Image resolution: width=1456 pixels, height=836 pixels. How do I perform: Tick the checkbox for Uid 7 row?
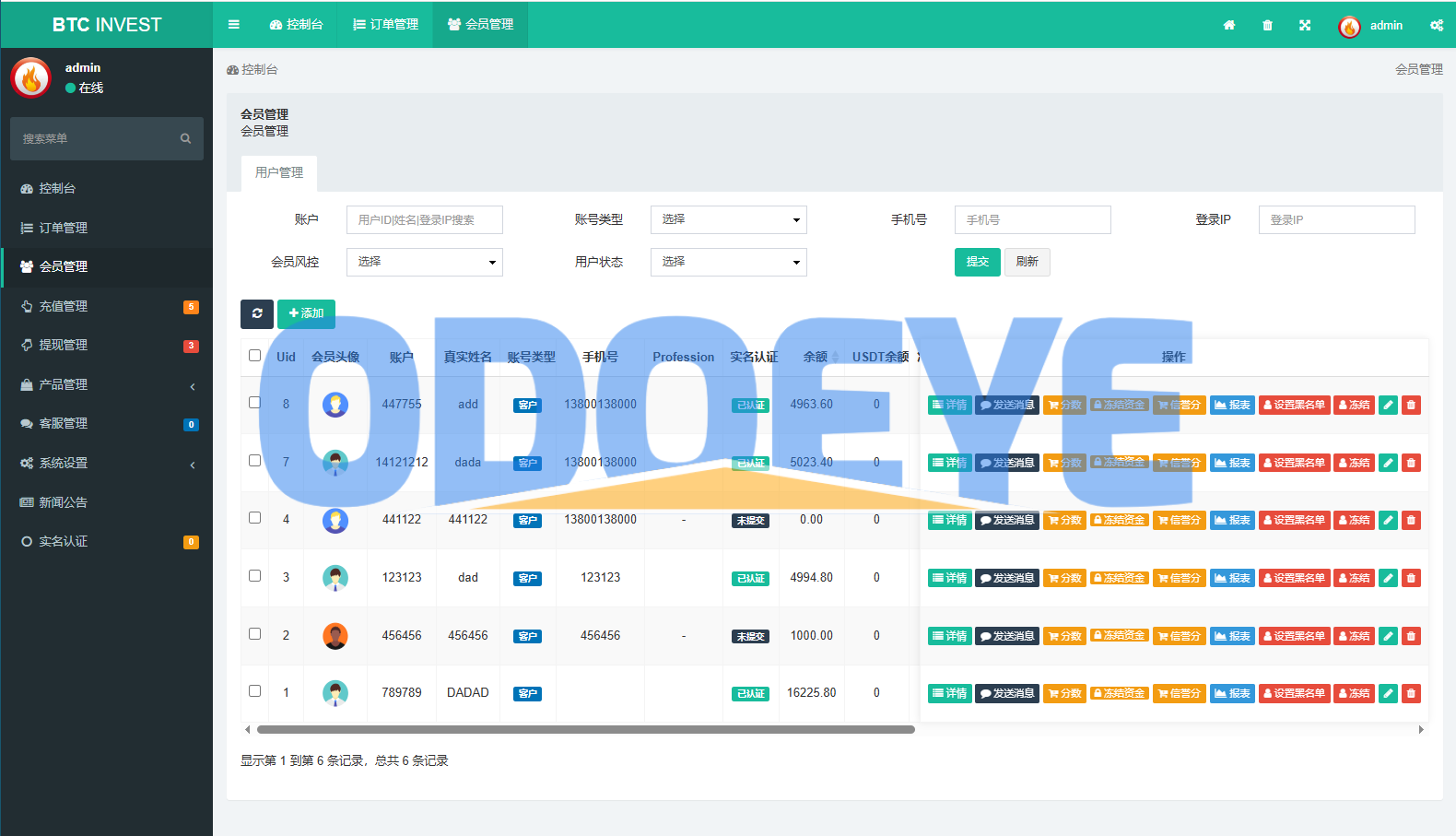(255, 461)
